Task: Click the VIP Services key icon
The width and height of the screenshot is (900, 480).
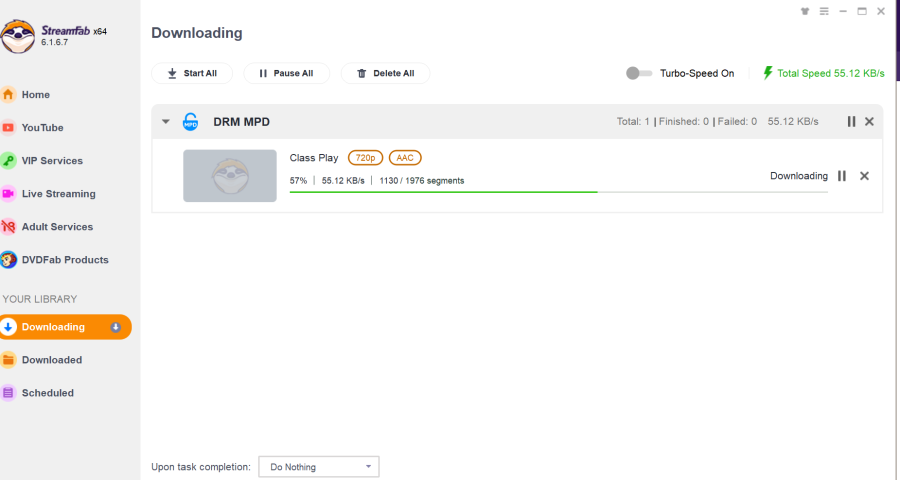Action: [8, 161]
